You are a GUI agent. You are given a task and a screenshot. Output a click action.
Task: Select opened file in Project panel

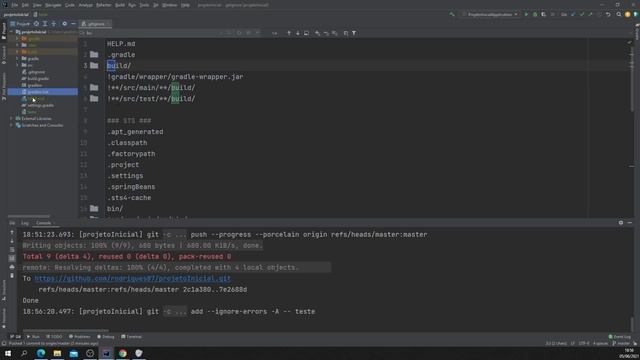tap(36, 24)
